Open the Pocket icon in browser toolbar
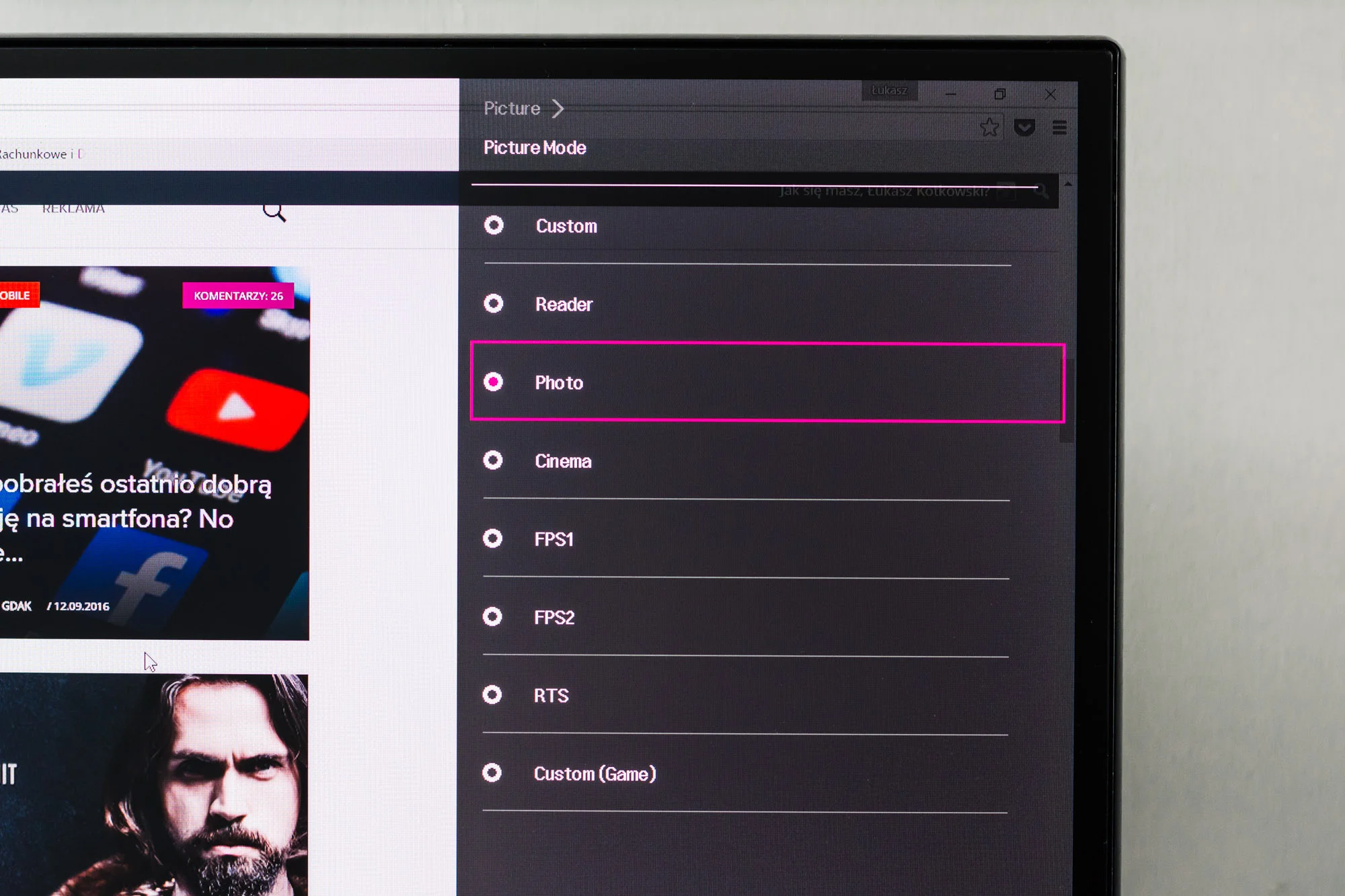 (x=1024, y=127)
